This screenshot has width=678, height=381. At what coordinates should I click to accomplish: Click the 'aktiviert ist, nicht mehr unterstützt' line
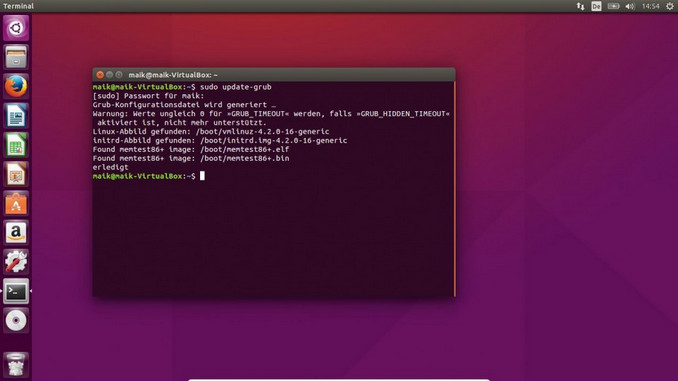182,123
